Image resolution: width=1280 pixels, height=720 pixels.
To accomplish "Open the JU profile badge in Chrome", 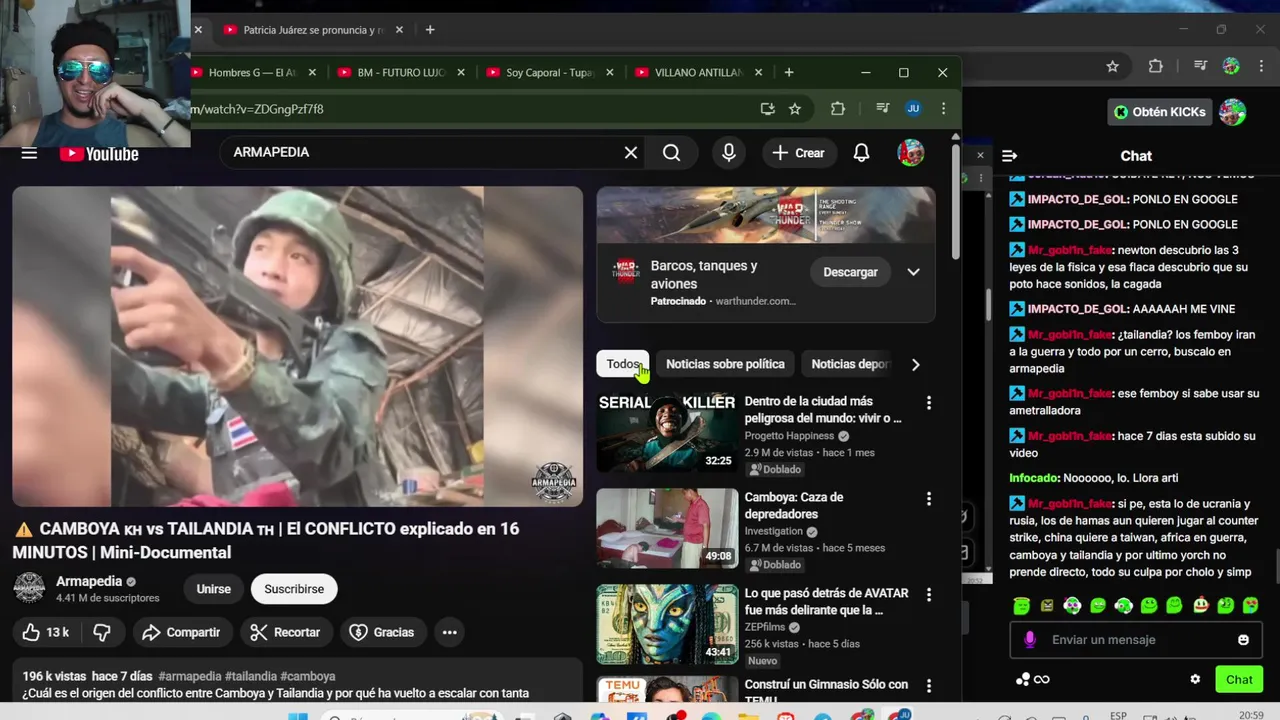I will pyautogui.click(x=913, y=108).
